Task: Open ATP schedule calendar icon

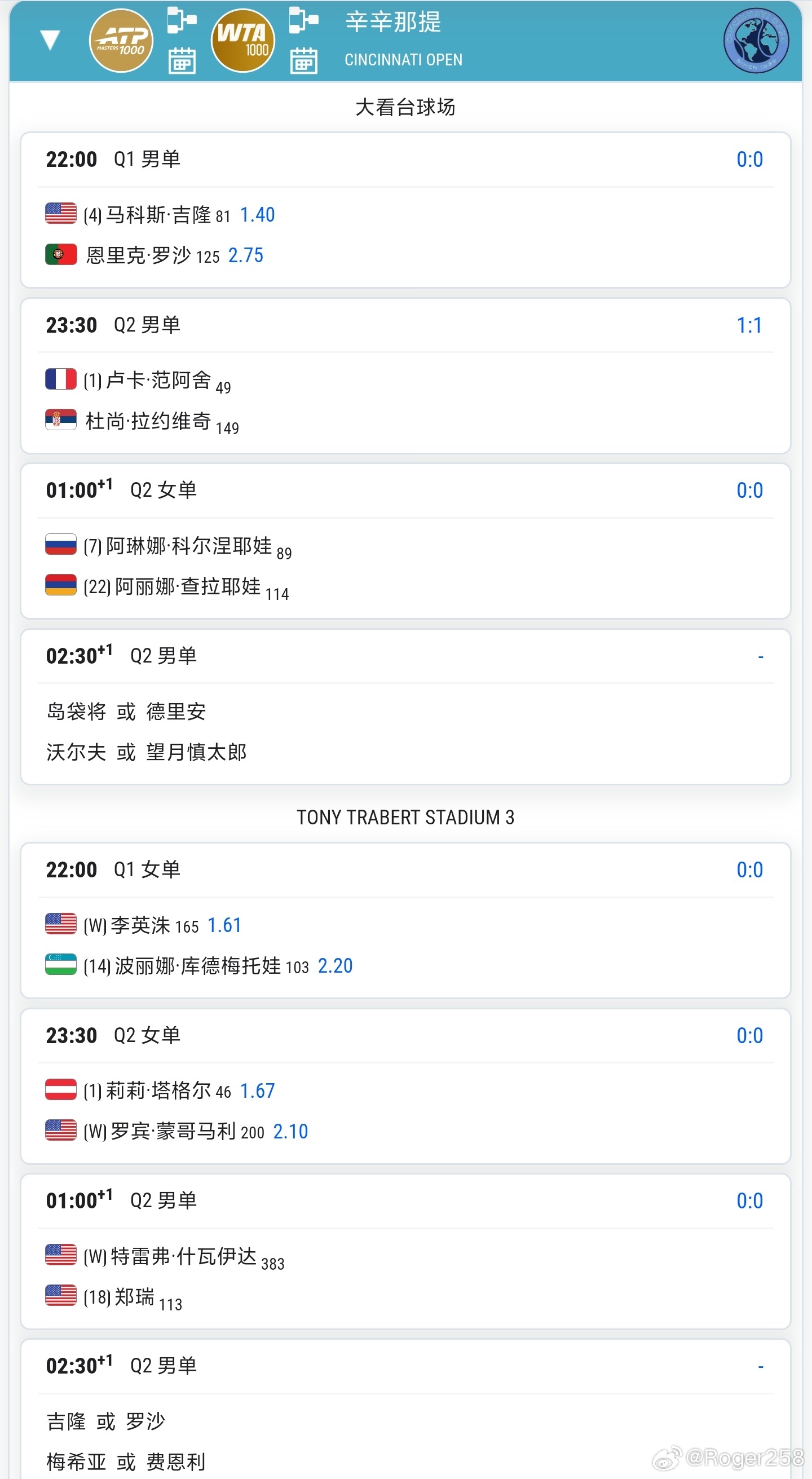Action: pyautogui.click(x=182, y=61)
